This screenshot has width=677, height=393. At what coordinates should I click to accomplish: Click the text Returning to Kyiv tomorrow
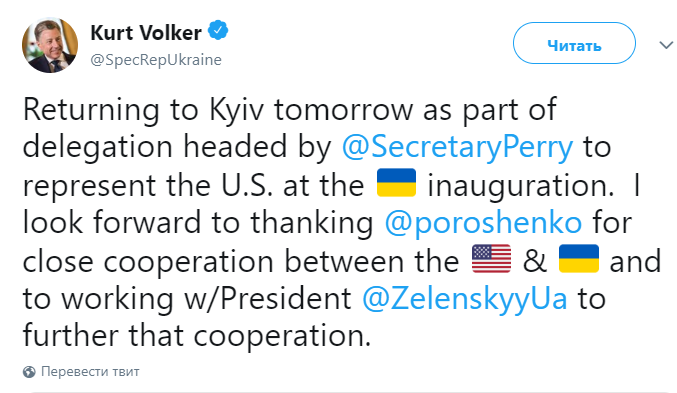[x=218, y=110]
